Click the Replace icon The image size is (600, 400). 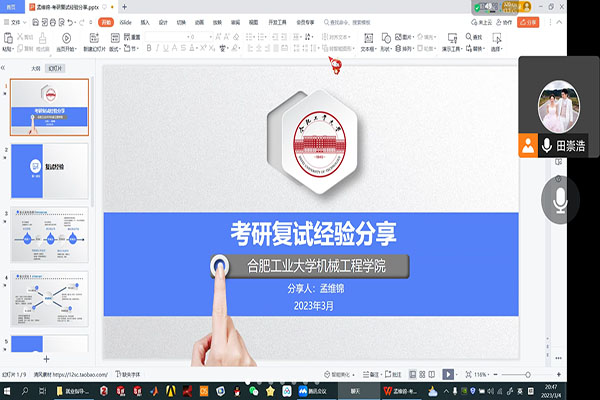coord(468,49)
